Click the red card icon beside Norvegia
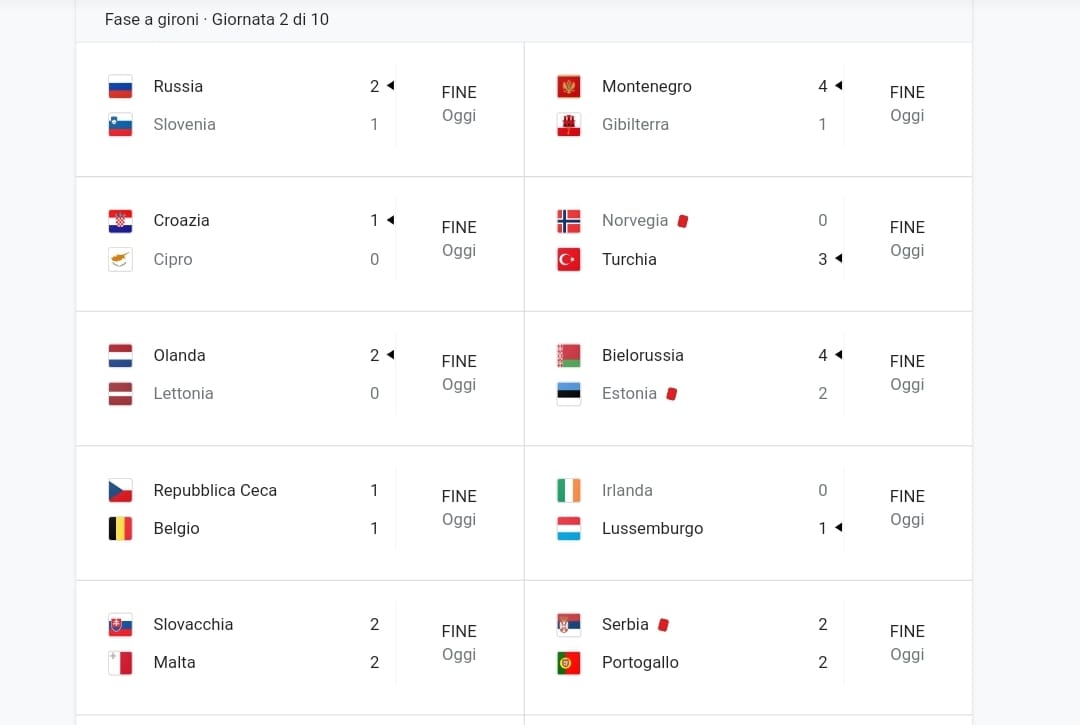Viewport: 1080px width, 725px height. coord(683,221)
